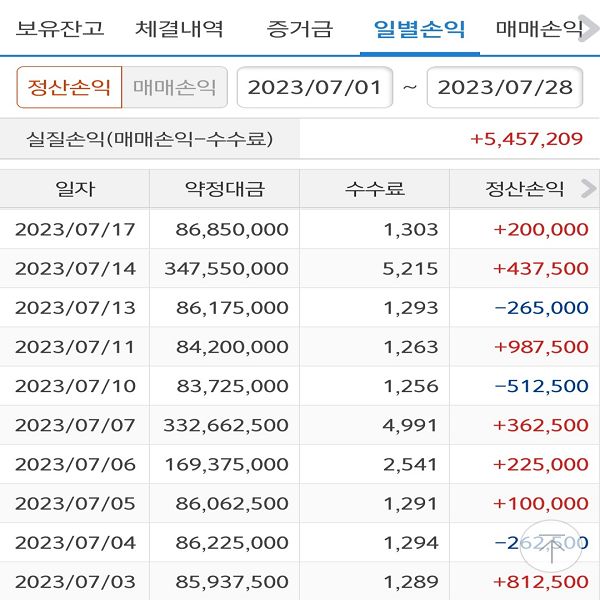
Task: Open the 체결내역 tab
Action: click(x=179, y=28)
